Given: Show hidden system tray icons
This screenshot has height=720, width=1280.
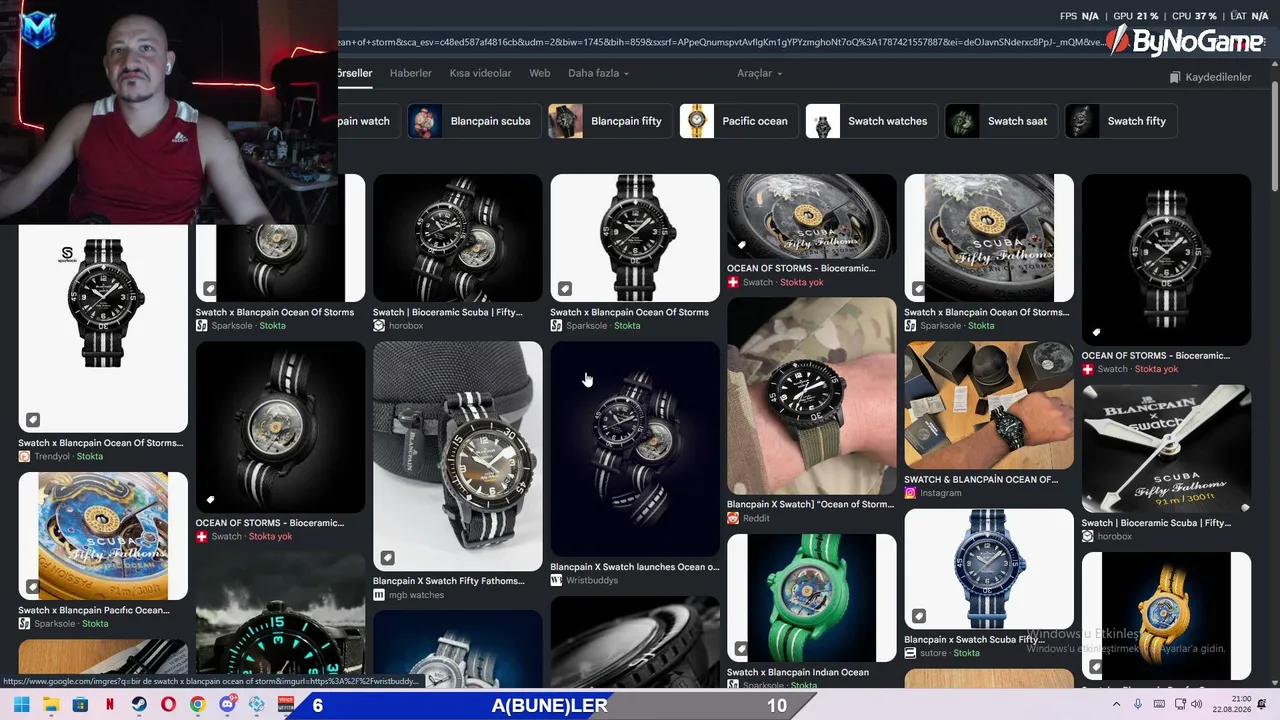Looking at the screenshot, I should (1116, 705).
